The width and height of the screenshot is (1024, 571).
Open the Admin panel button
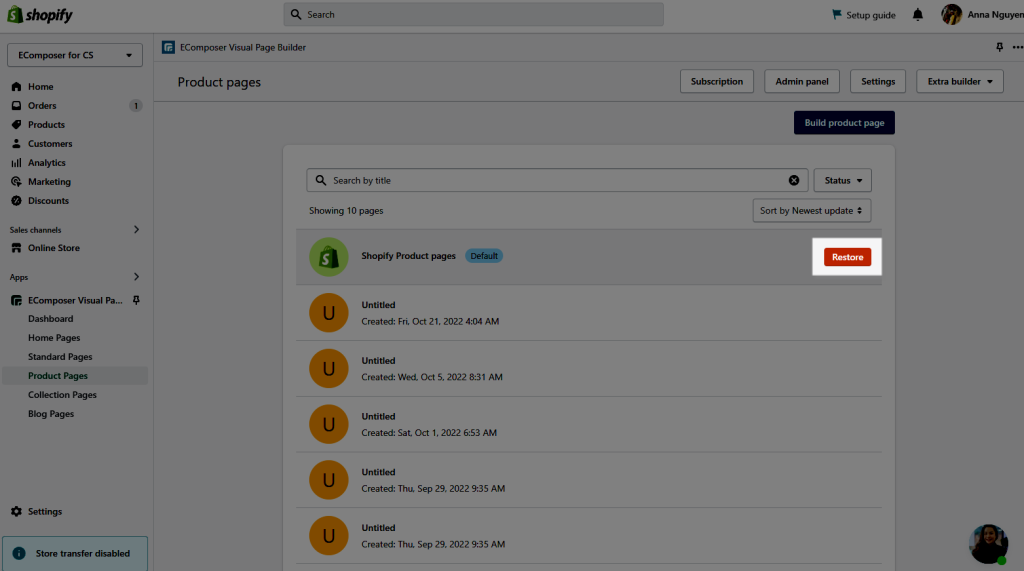pos(802,81)
